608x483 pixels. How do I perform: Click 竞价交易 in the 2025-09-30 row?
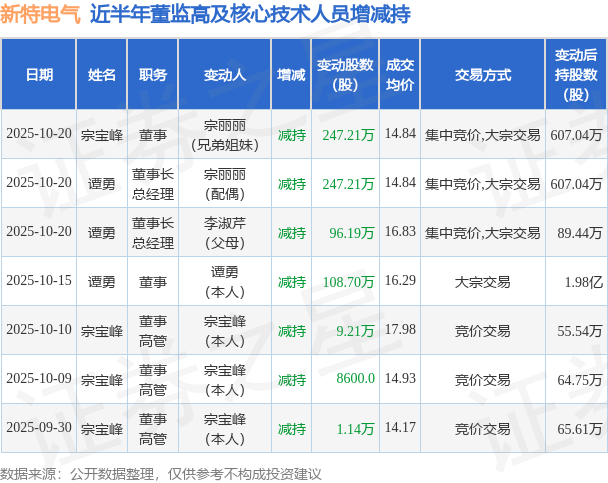pos(483,429)
